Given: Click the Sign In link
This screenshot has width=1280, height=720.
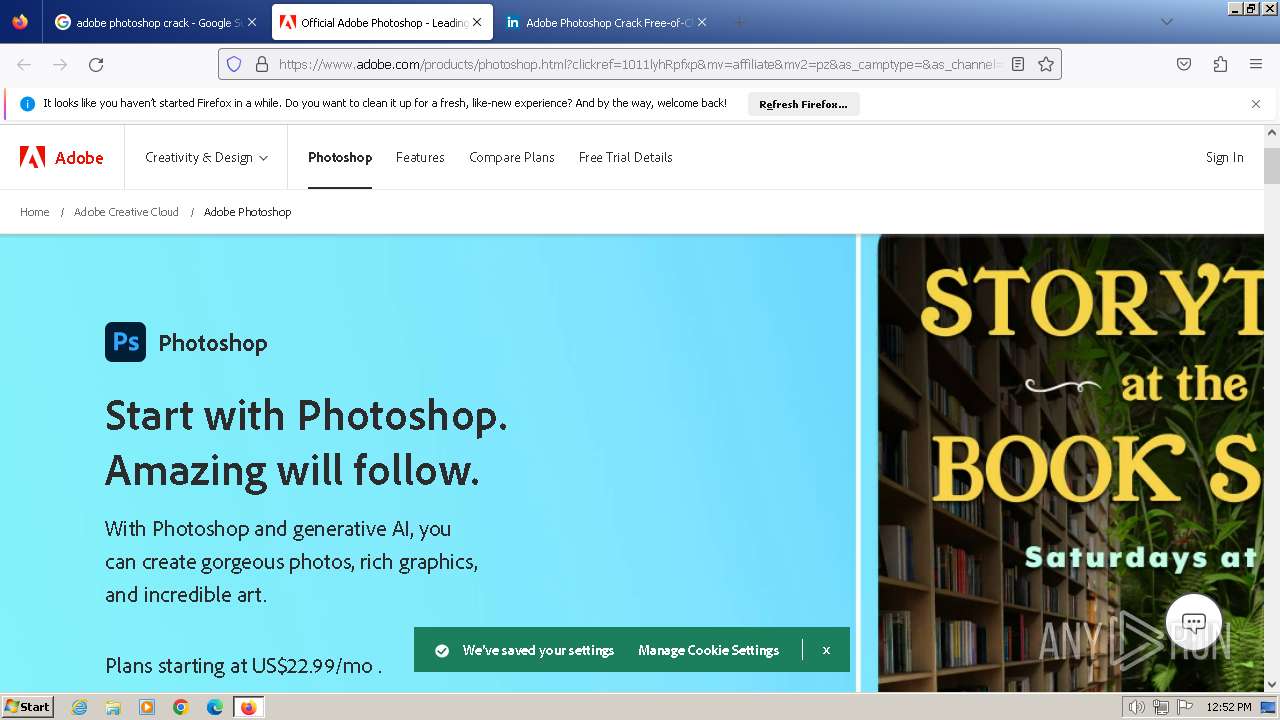Looking at the screenshot, I should [1224, 157].
